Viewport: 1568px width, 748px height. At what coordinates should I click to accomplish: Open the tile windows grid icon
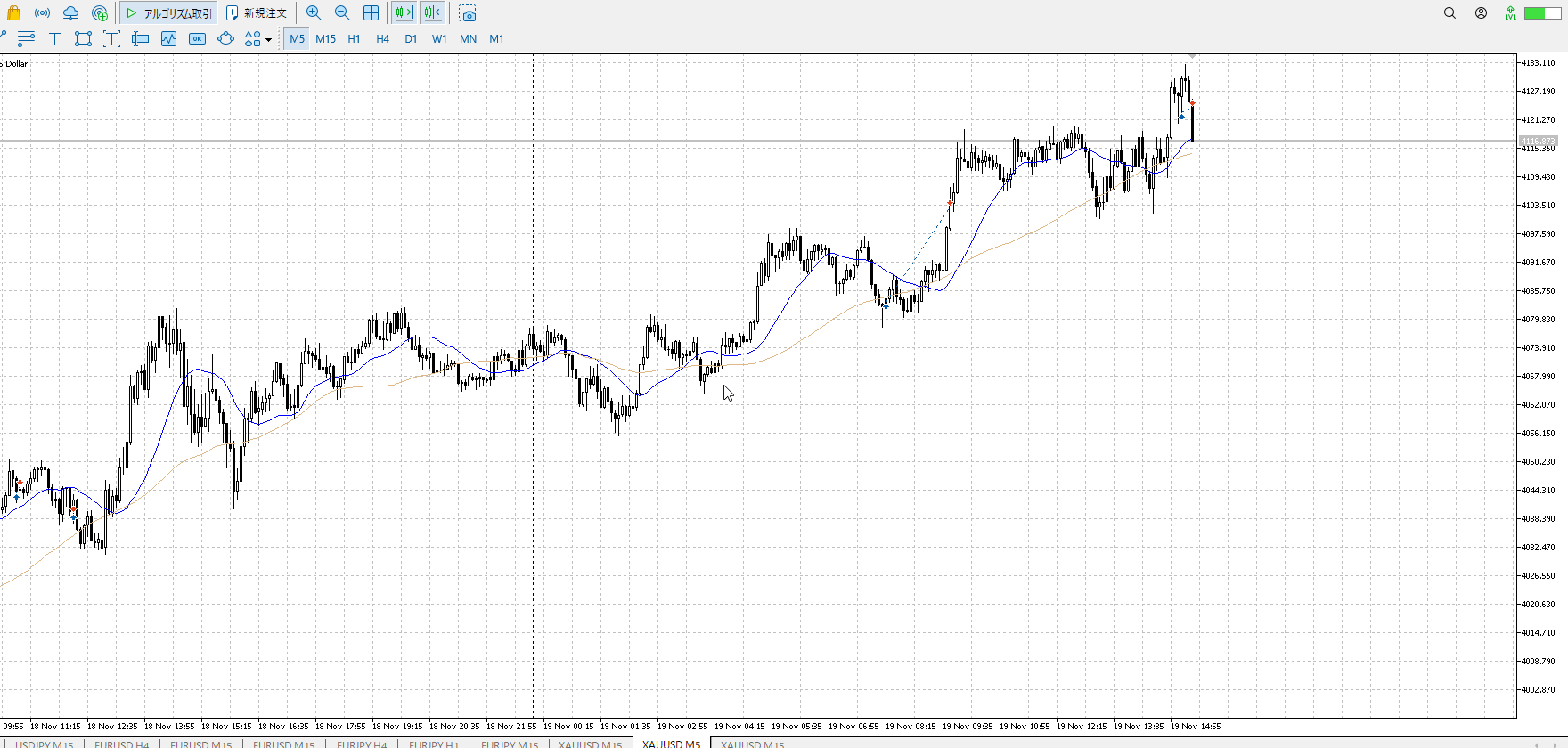coord(372,13)
